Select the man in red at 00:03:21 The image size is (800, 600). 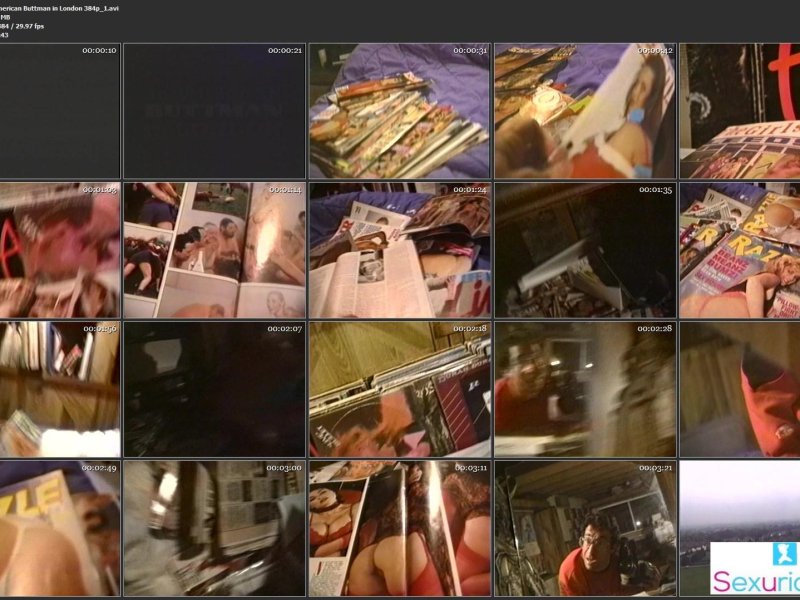[585, 529]
